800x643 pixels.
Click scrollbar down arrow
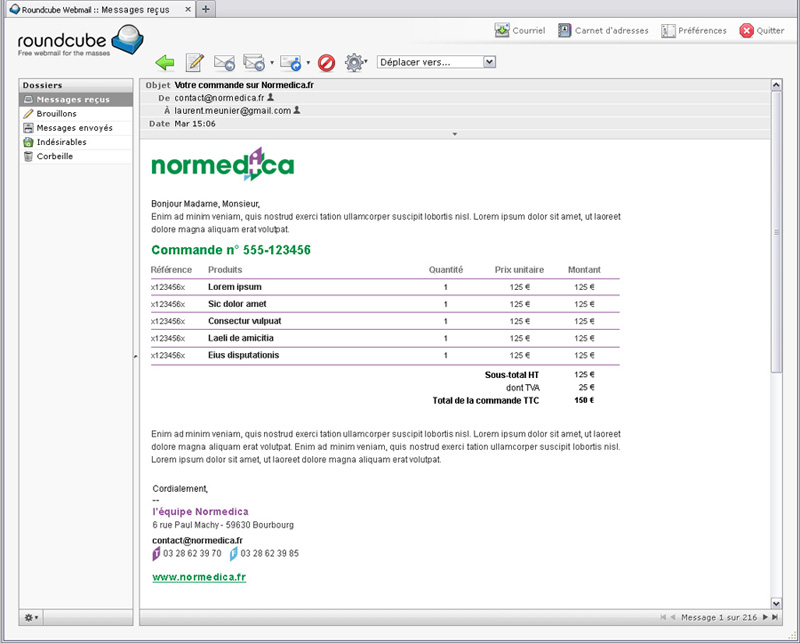[x=776, y=603]
